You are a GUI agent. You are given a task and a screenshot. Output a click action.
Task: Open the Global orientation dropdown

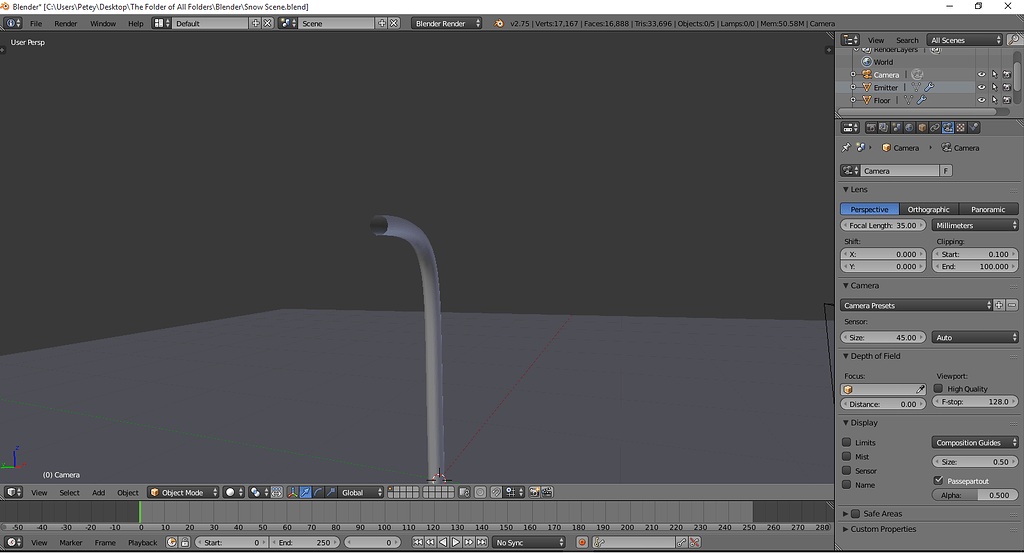359,492
